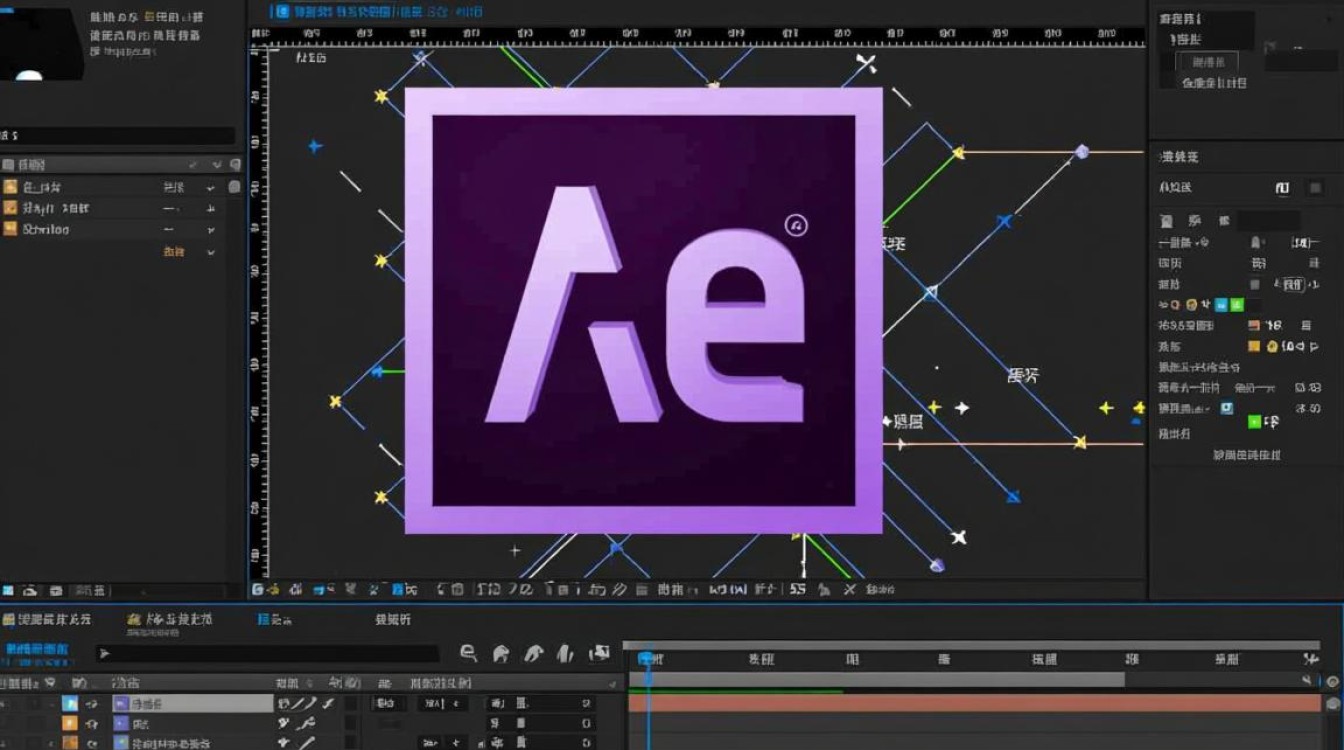Image resolution: width=1344 pixels, height=750 pixels.
Task: Click the speech-bubble icon in the project panel header
Action: tap(235, 164)
